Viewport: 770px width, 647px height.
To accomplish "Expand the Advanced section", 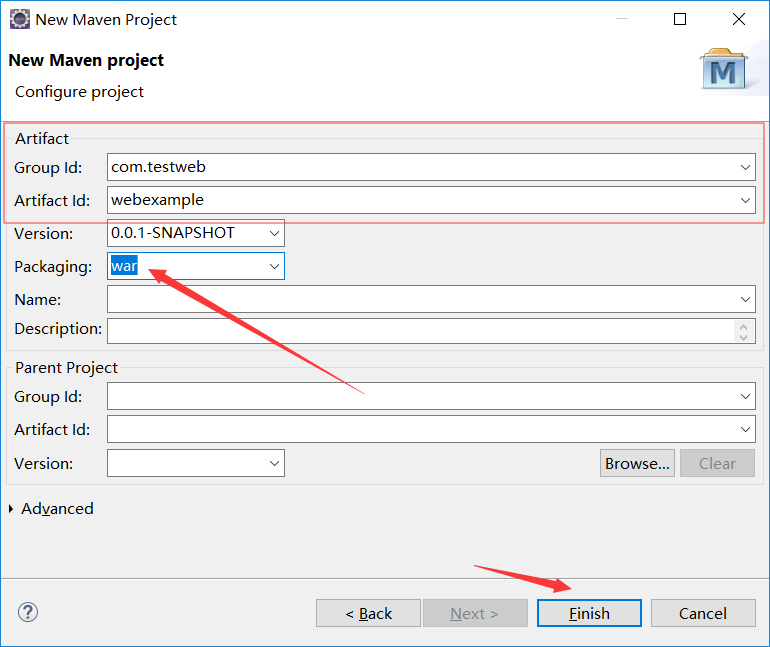I will point(11,509).
